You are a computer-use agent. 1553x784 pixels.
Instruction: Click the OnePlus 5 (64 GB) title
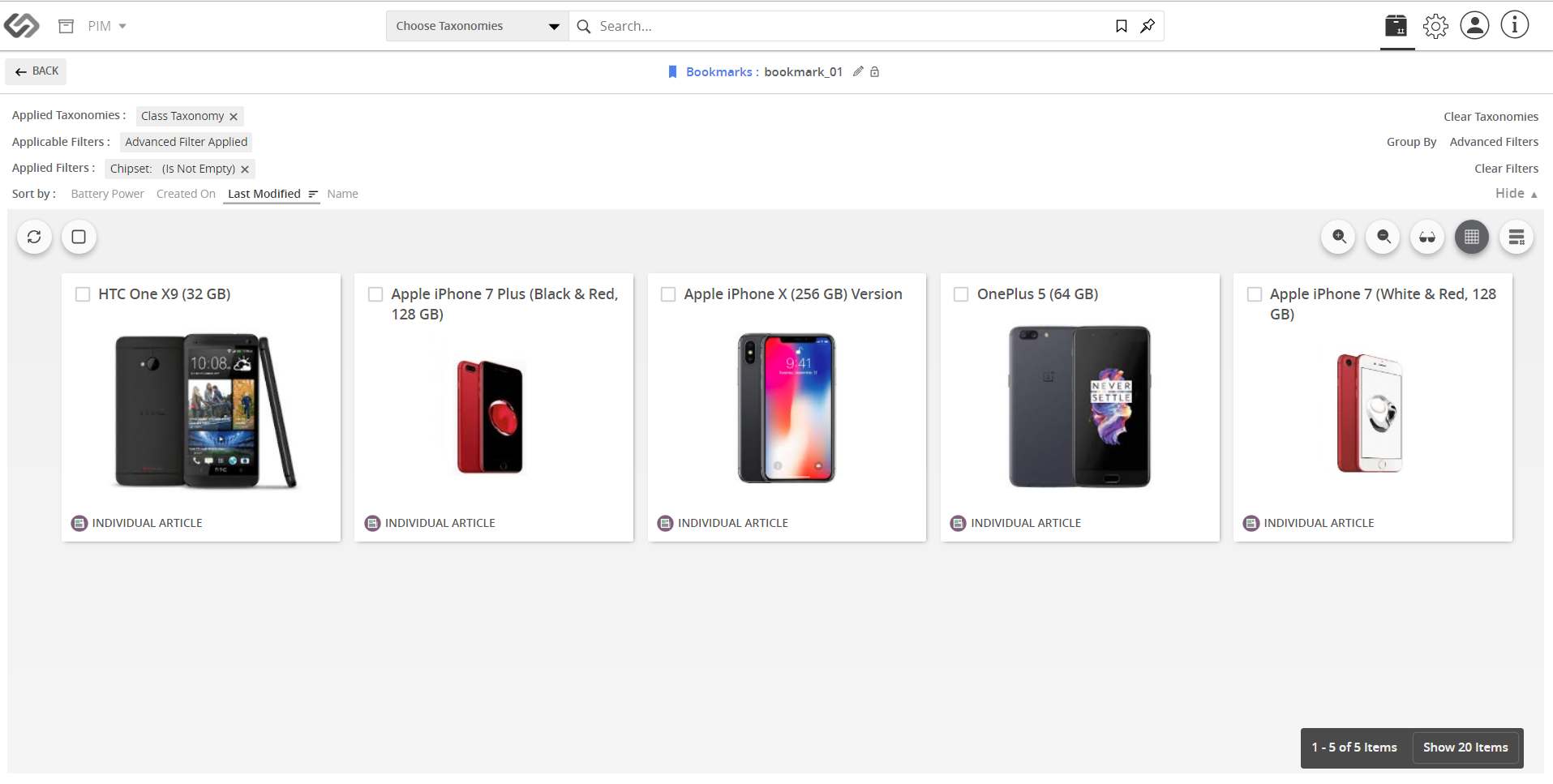[1037, 294]
